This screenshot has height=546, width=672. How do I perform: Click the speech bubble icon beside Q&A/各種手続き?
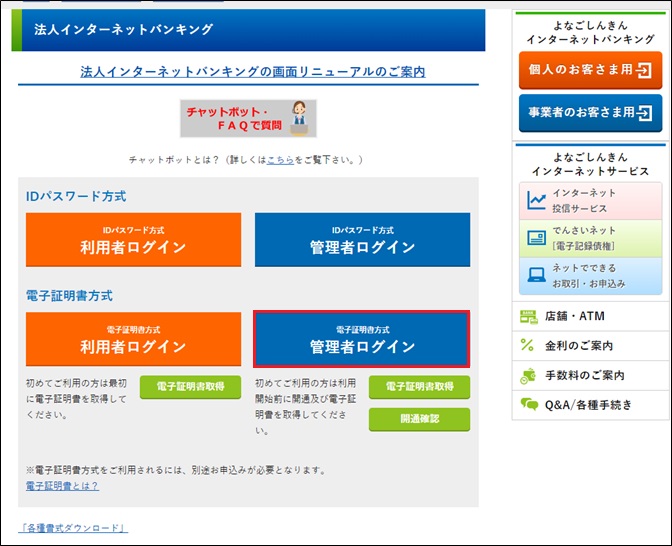529,405
